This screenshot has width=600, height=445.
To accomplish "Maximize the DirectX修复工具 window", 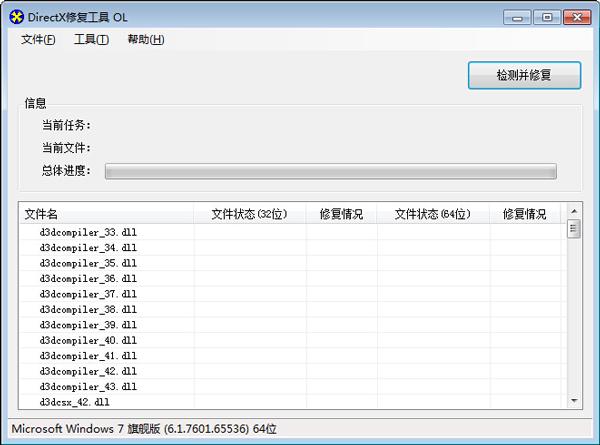I will coord(547,18).
